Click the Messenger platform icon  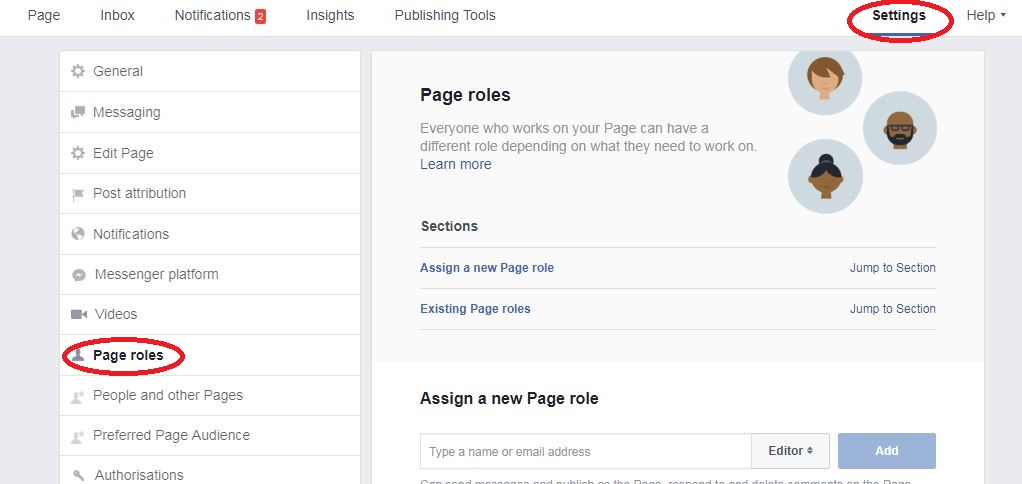[79, 275]
